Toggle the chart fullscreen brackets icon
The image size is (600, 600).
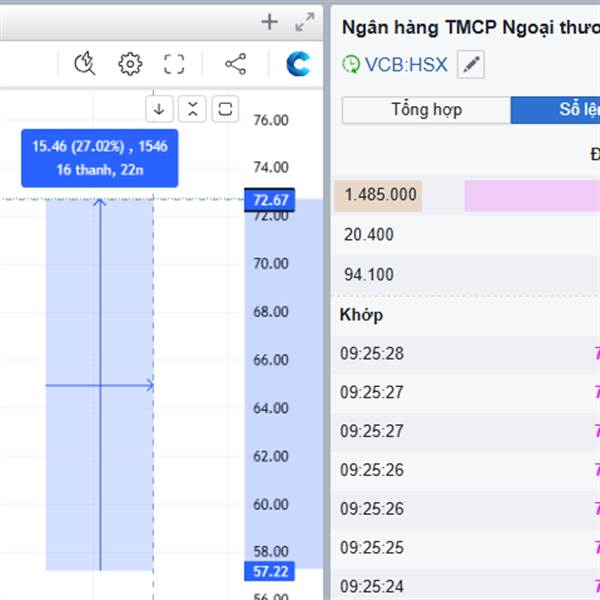point(174,64)
